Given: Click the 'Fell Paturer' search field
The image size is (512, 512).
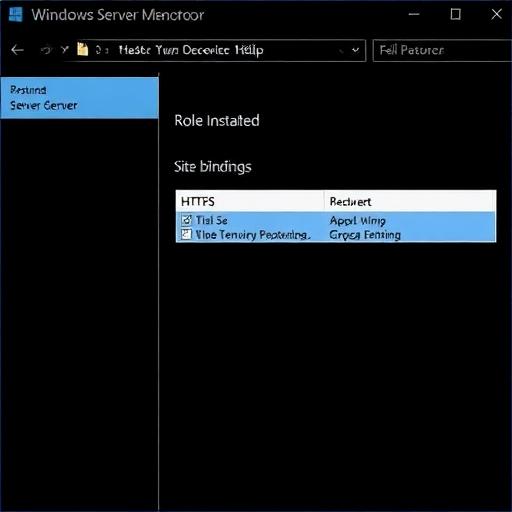Looking at the screenshot, I should 442,50.
